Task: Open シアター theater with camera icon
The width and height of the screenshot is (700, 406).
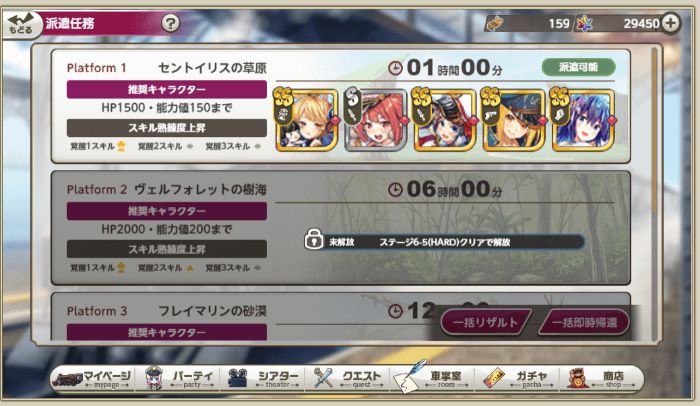Action: click(x=263, y=379)
